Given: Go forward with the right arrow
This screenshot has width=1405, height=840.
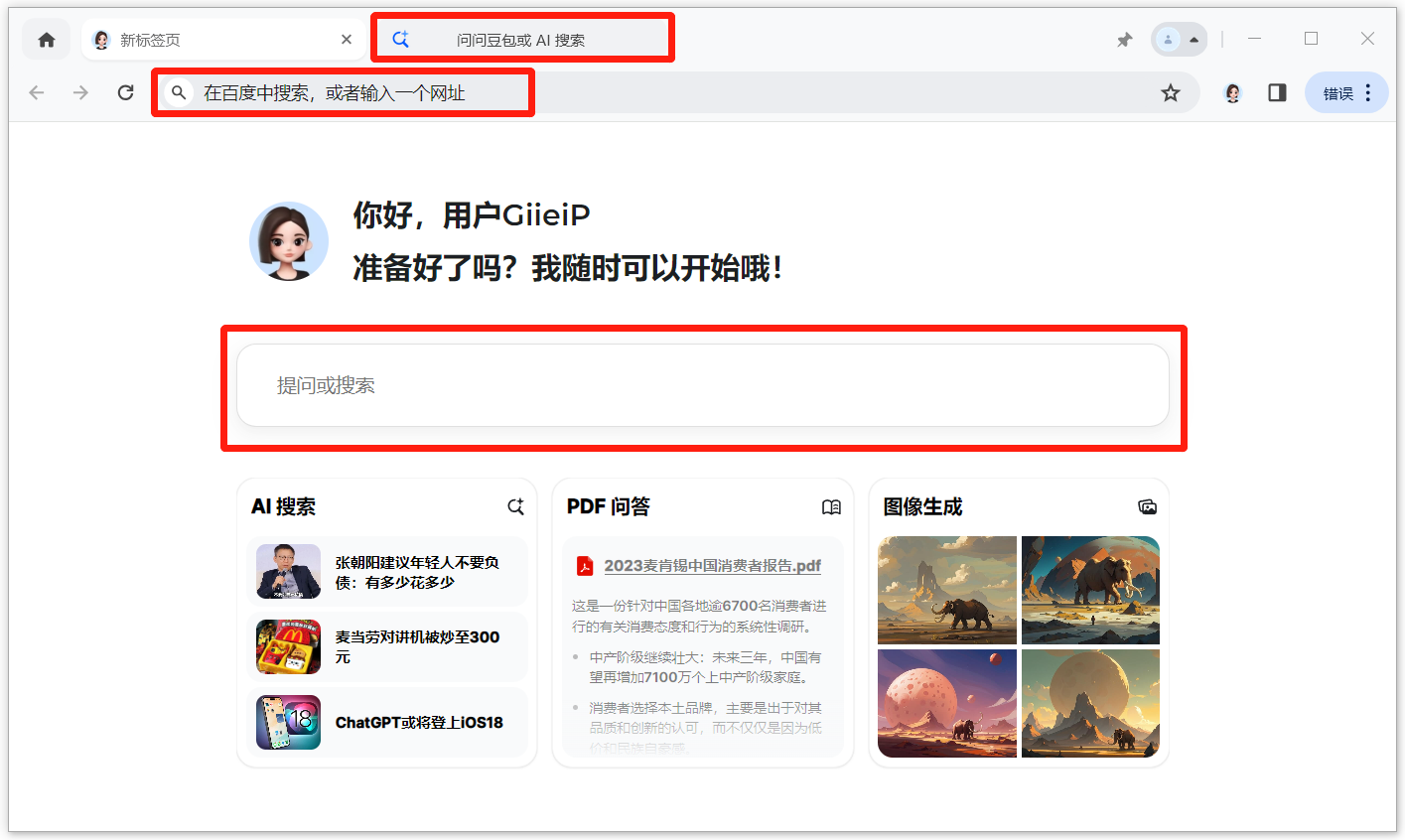Looking at the screenshot, I should (x=81, y=92).
